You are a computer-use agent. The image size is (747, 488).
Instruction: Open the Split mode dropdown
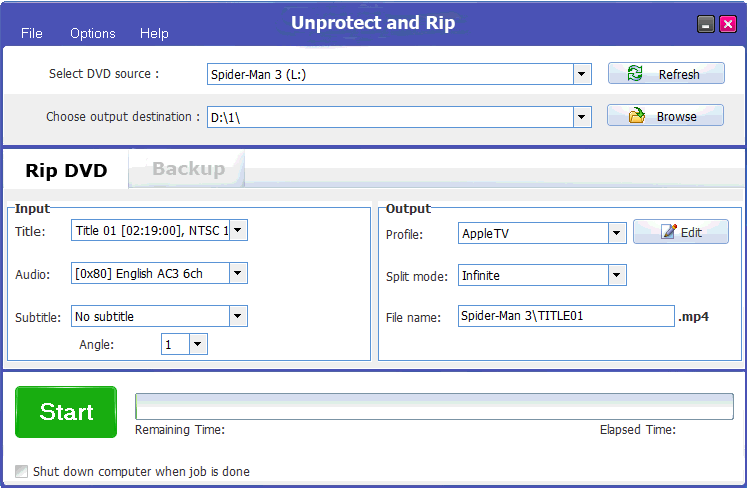pos(617,275)
